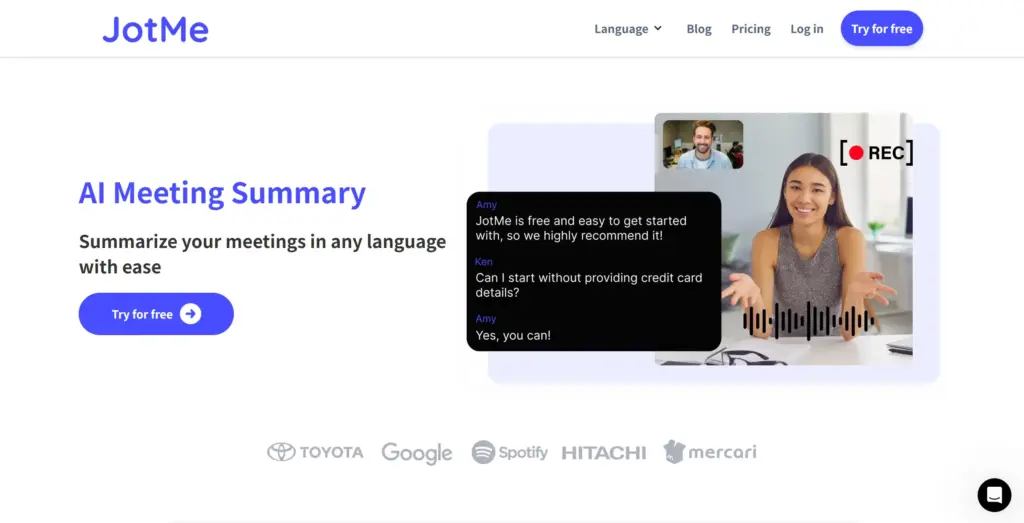Viewport: 1024px width, 523px height.
Task: Go to the Pricing page
Action: pyautogui.click(x=750, y=29)
